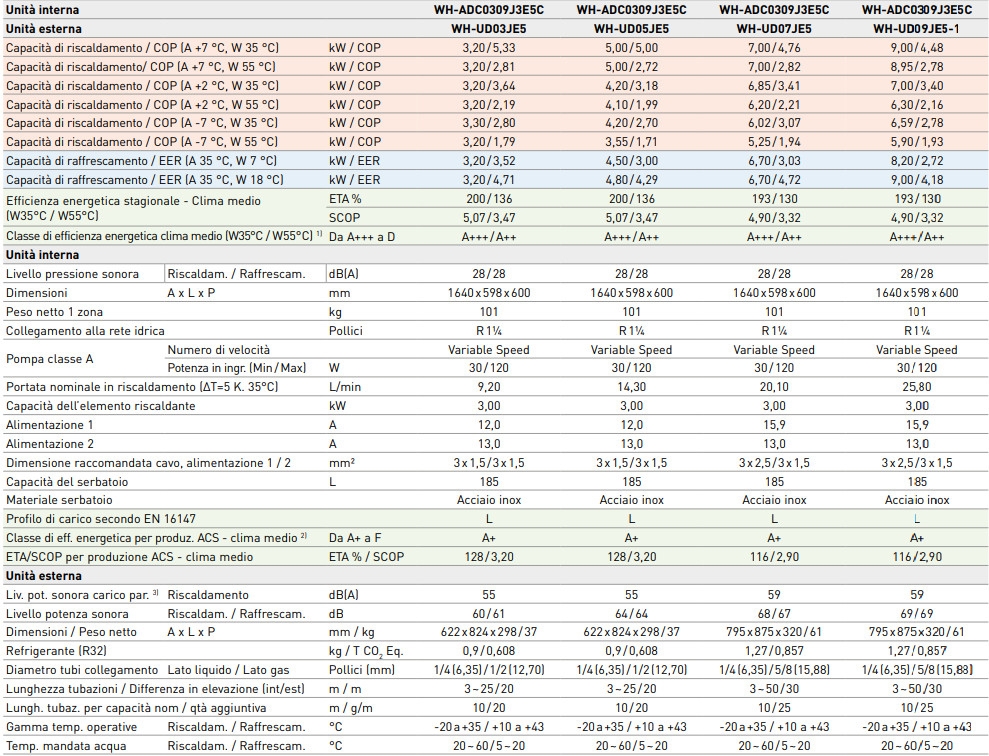Screen dimensions: 989x756
Task: Select the "Pompa classe A" label
Action: tap(49, 359)
